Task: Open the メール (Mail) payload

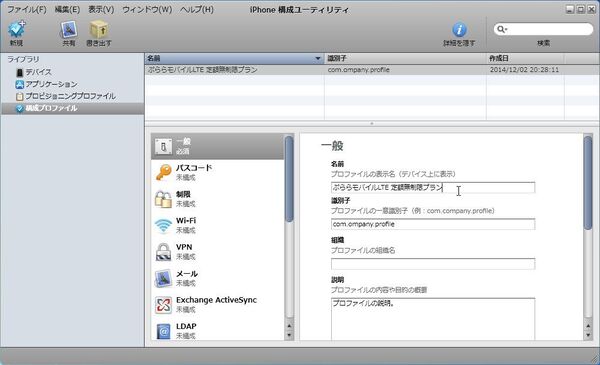Action: [x=217, y=278]
